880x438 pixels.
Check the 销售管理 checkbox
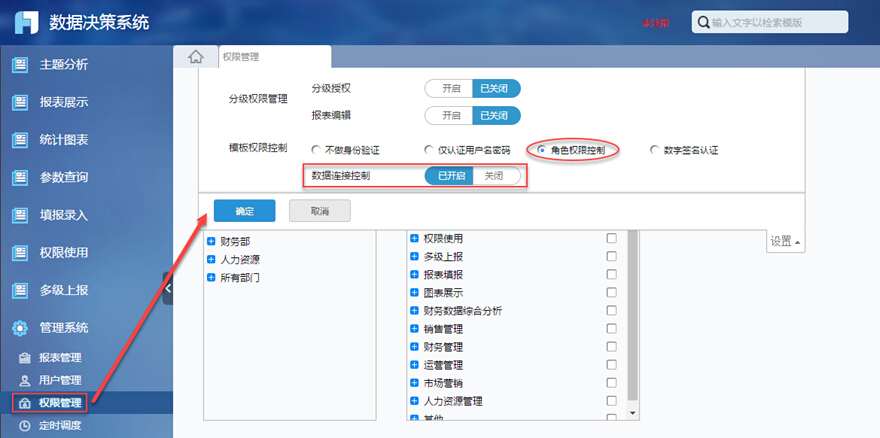pos(611,328)
